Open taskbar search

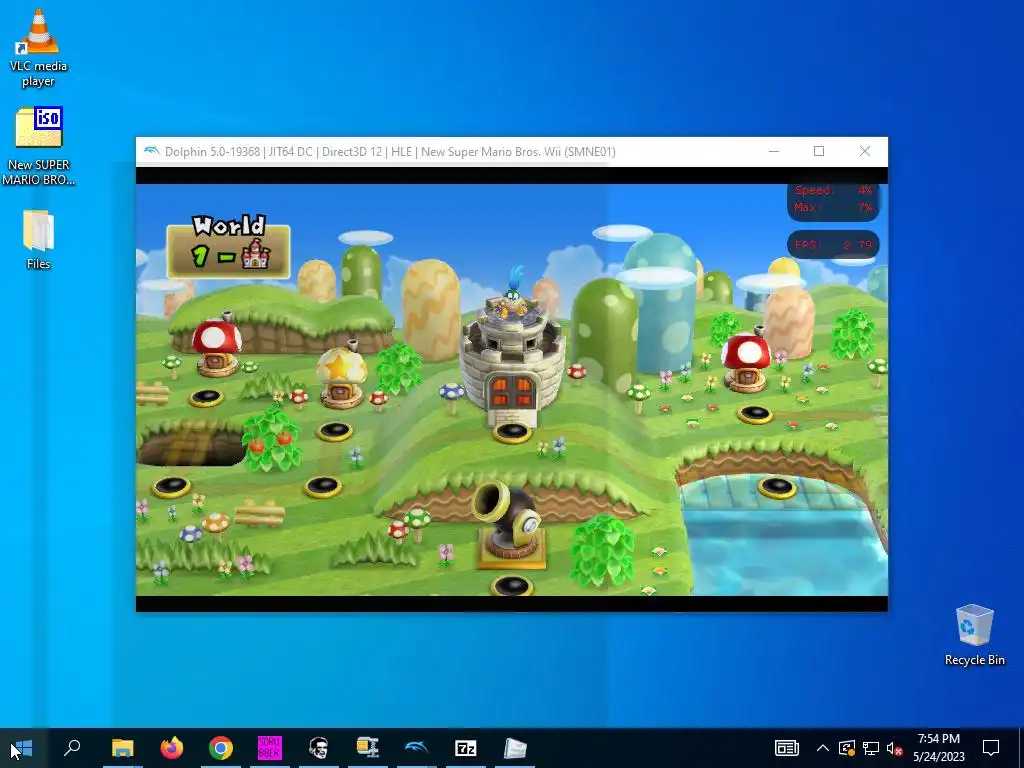72,748
